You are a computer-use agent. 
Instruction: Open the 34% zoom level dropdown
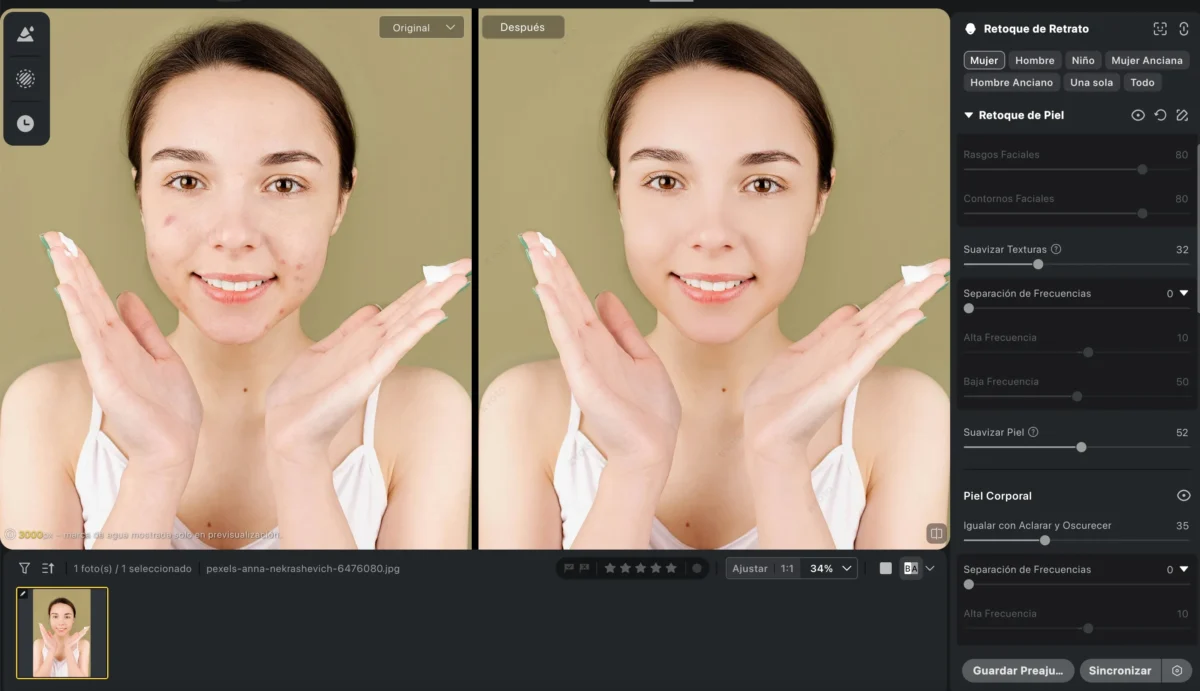[831, 568]
